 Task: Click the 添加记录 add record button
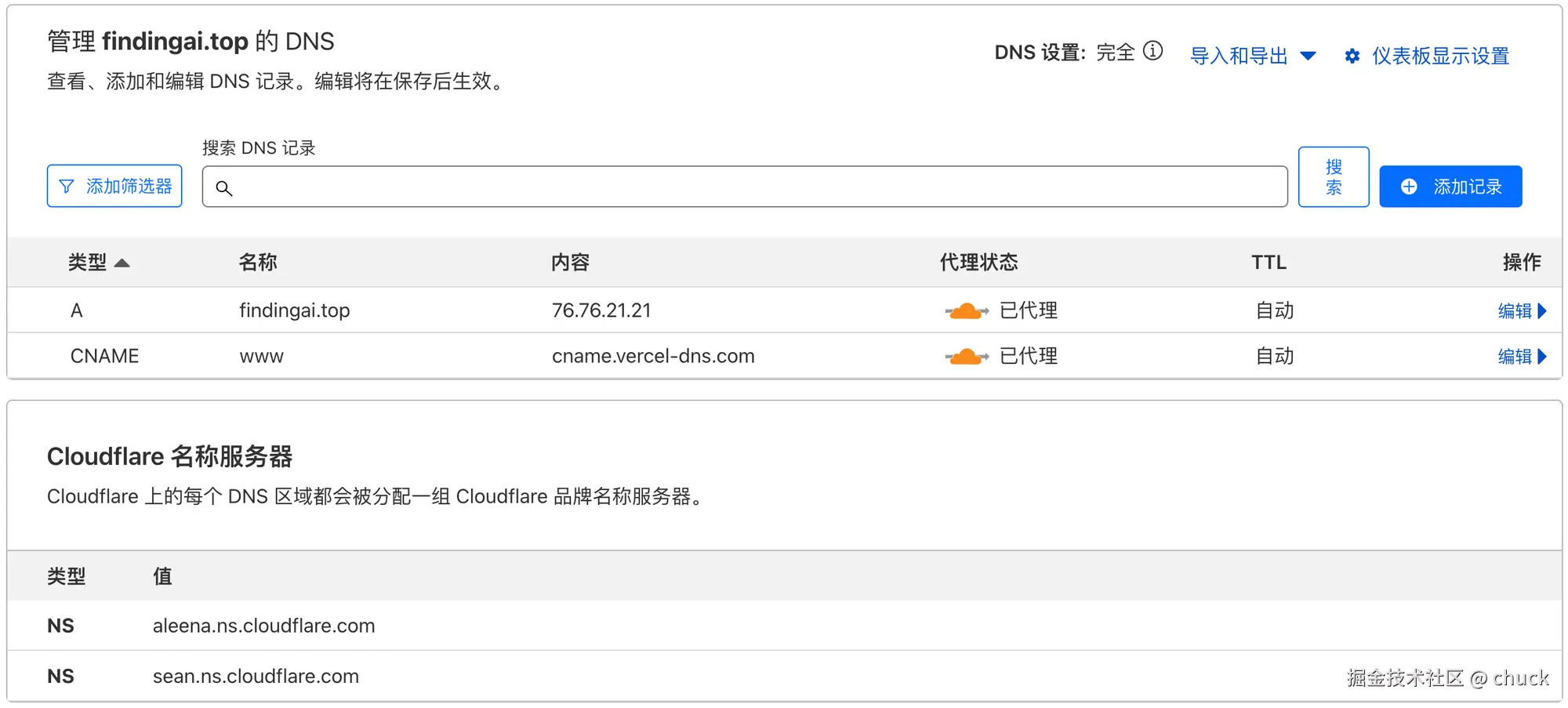tap(1450, 187)
